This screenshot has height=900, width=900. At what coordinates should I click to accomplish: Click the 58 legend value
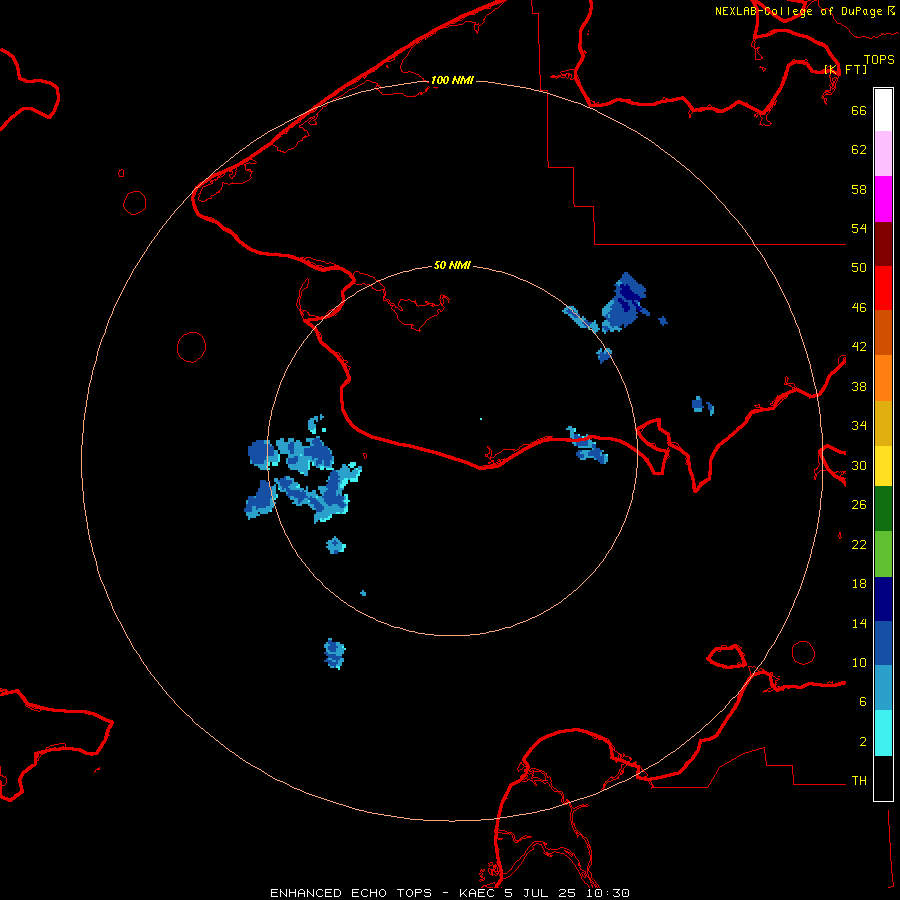click(x=859, y=189)
